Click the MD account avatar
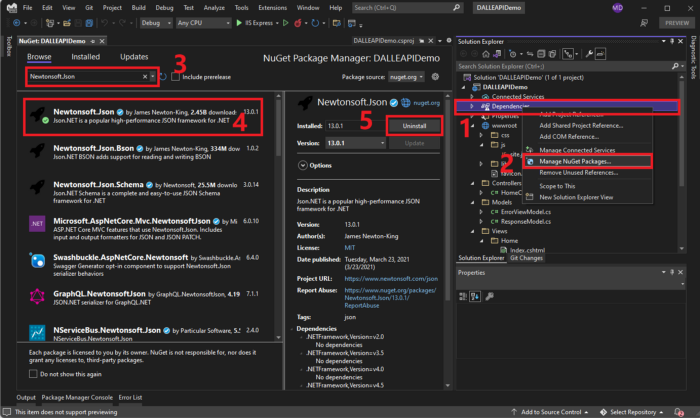 (x=617, y=8)
